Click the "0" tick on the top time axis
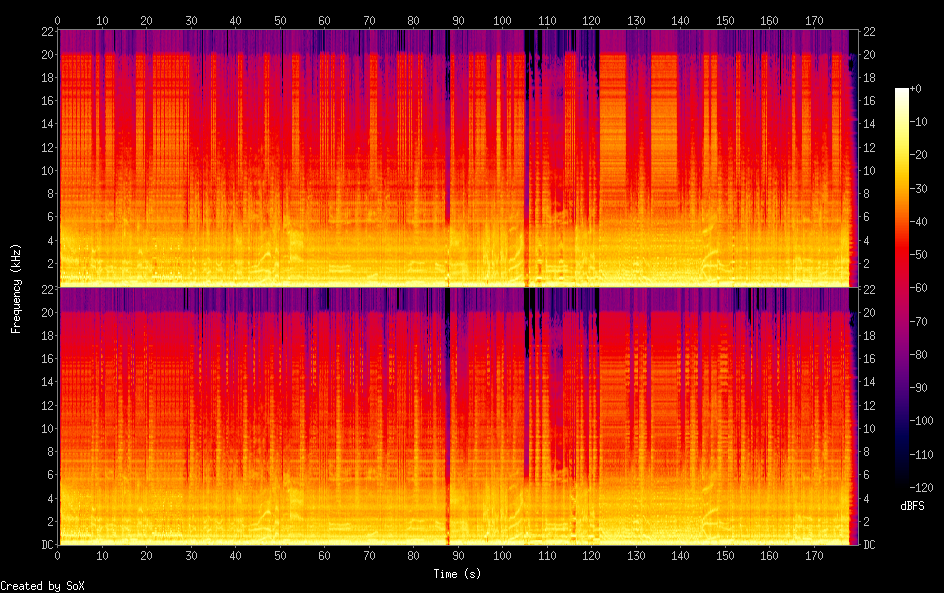This screenshot has height=593, width=944. [x=58, y=20]
